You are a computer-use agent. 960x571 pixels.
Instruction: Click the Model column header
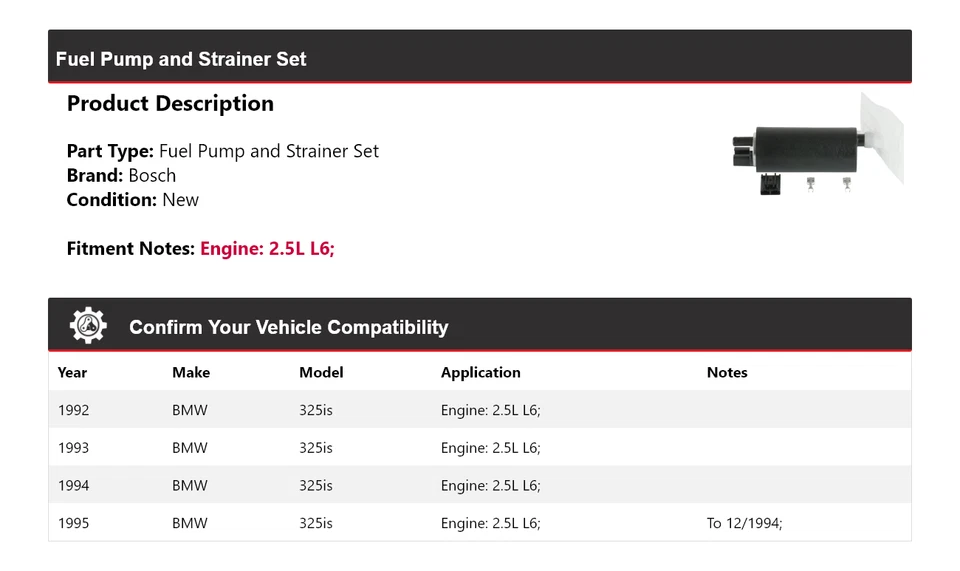coord(321,372)
